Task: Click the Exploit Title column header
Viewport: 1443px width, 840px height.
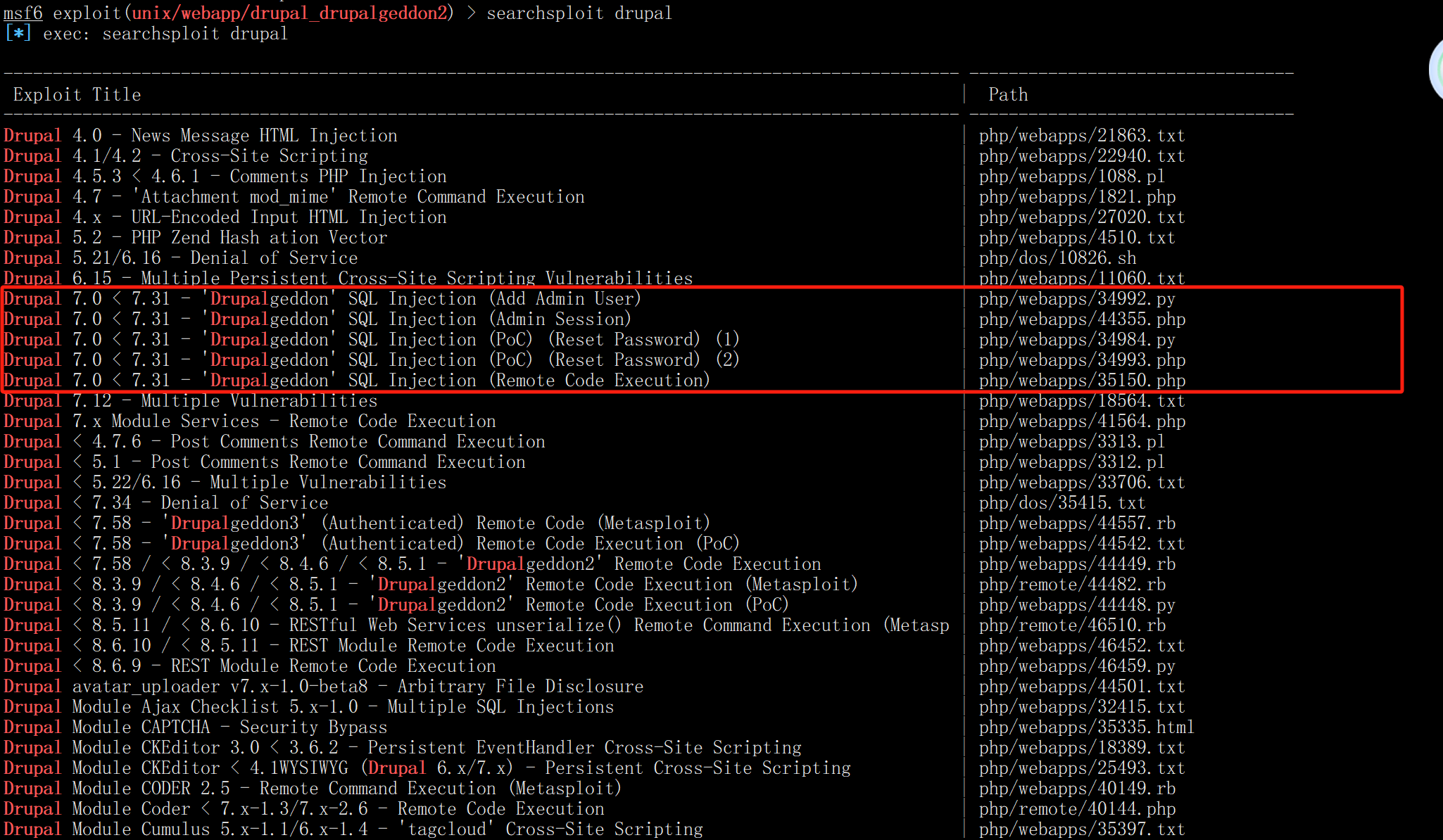Action: 77,94
